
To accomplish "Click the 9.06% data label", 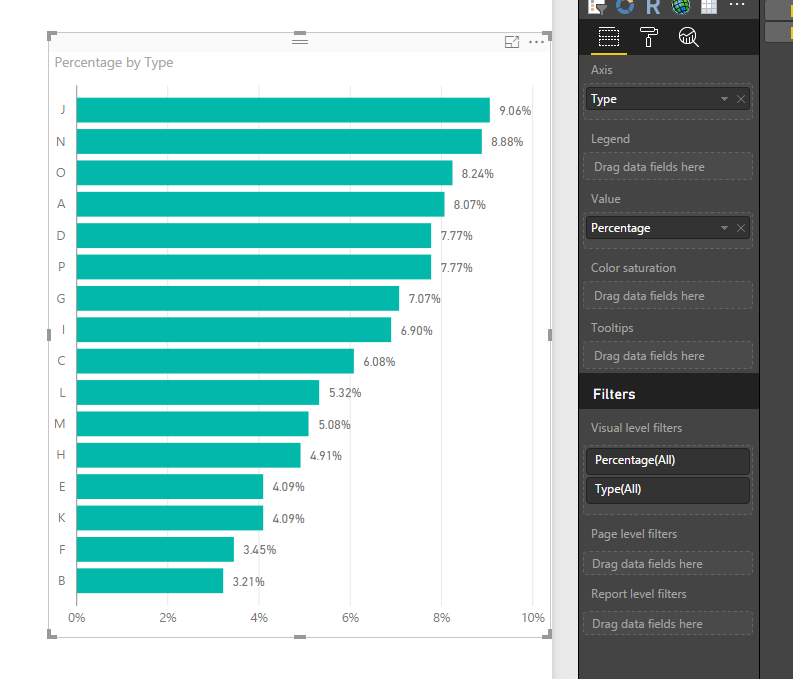I will pos(515,111).
